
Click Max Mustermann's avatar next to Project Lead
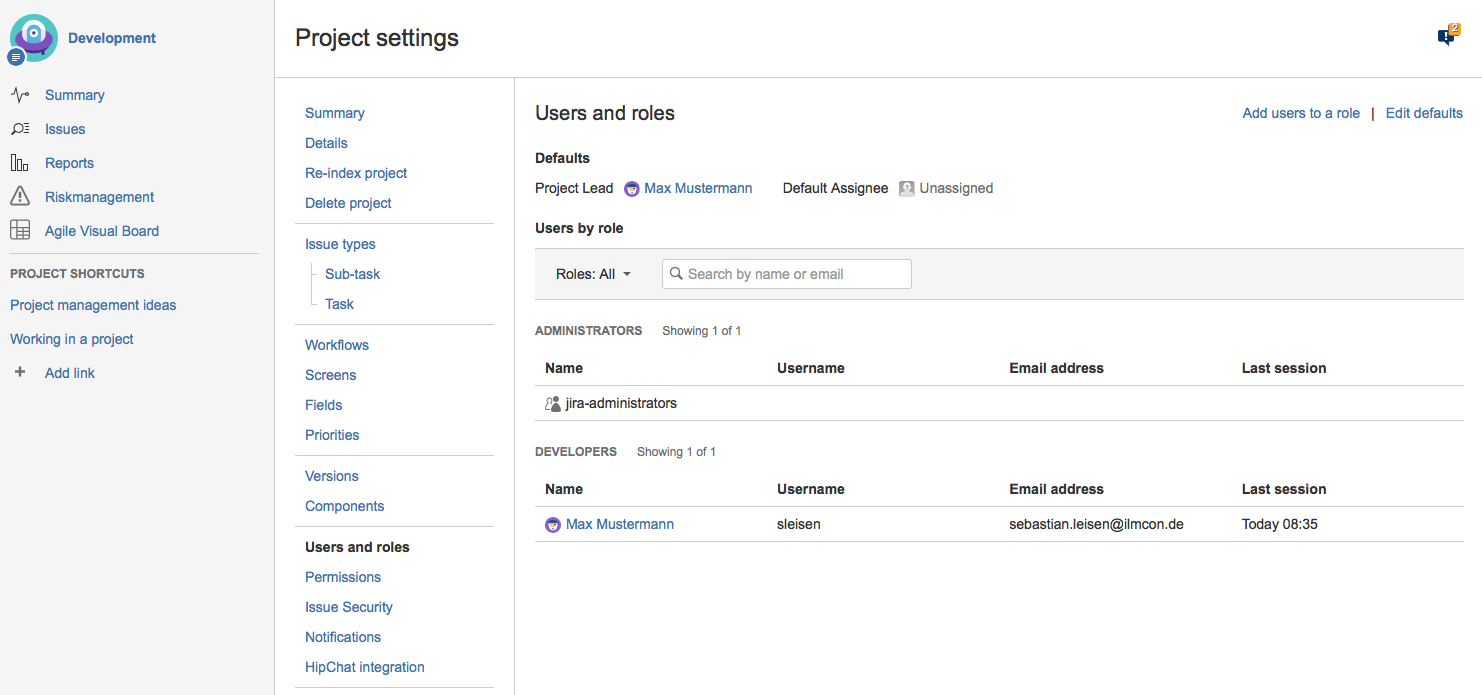631,188
